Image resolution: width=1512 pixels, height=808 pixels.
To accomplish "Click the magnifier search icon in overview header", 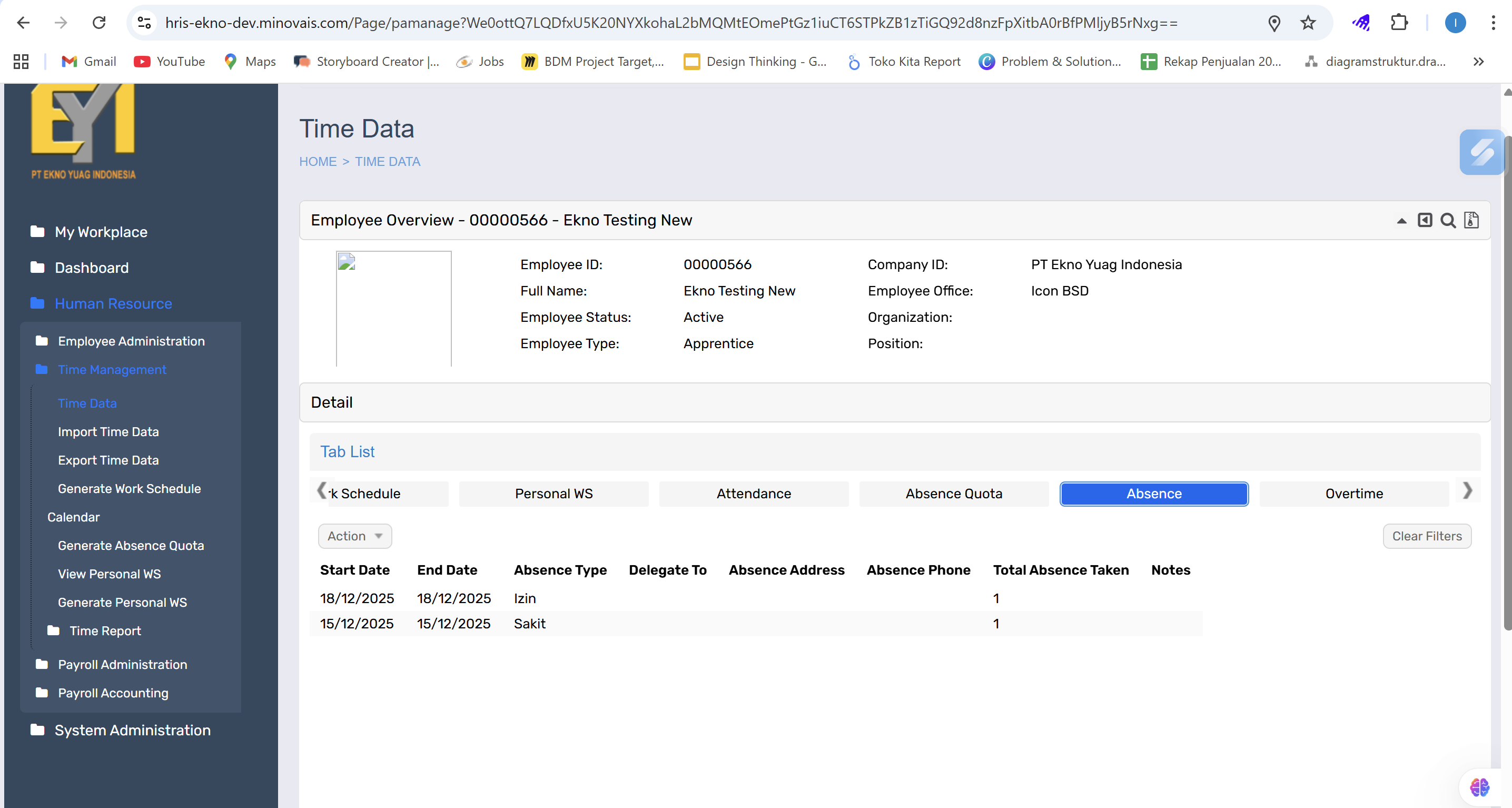I will [x=1448, y=221].
